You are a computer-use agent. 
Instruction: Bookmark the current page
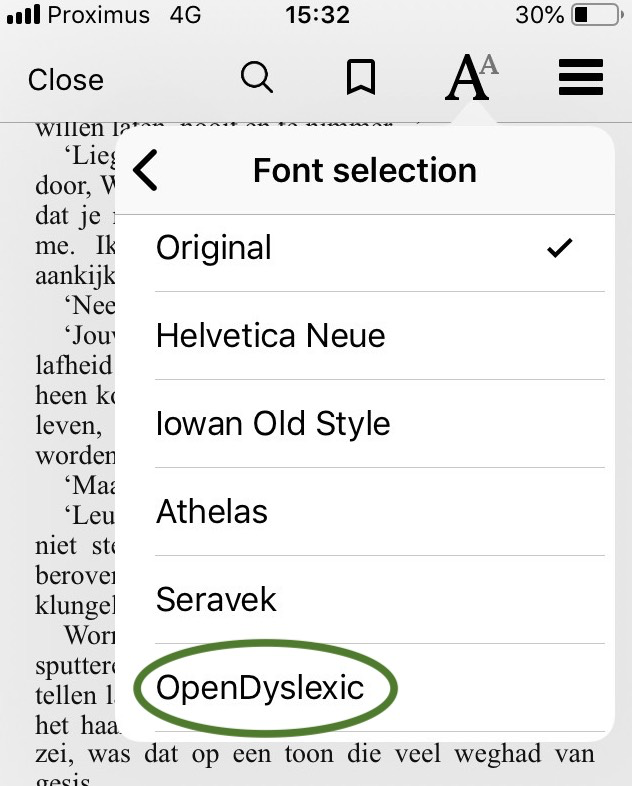click(x=360, y=78)
